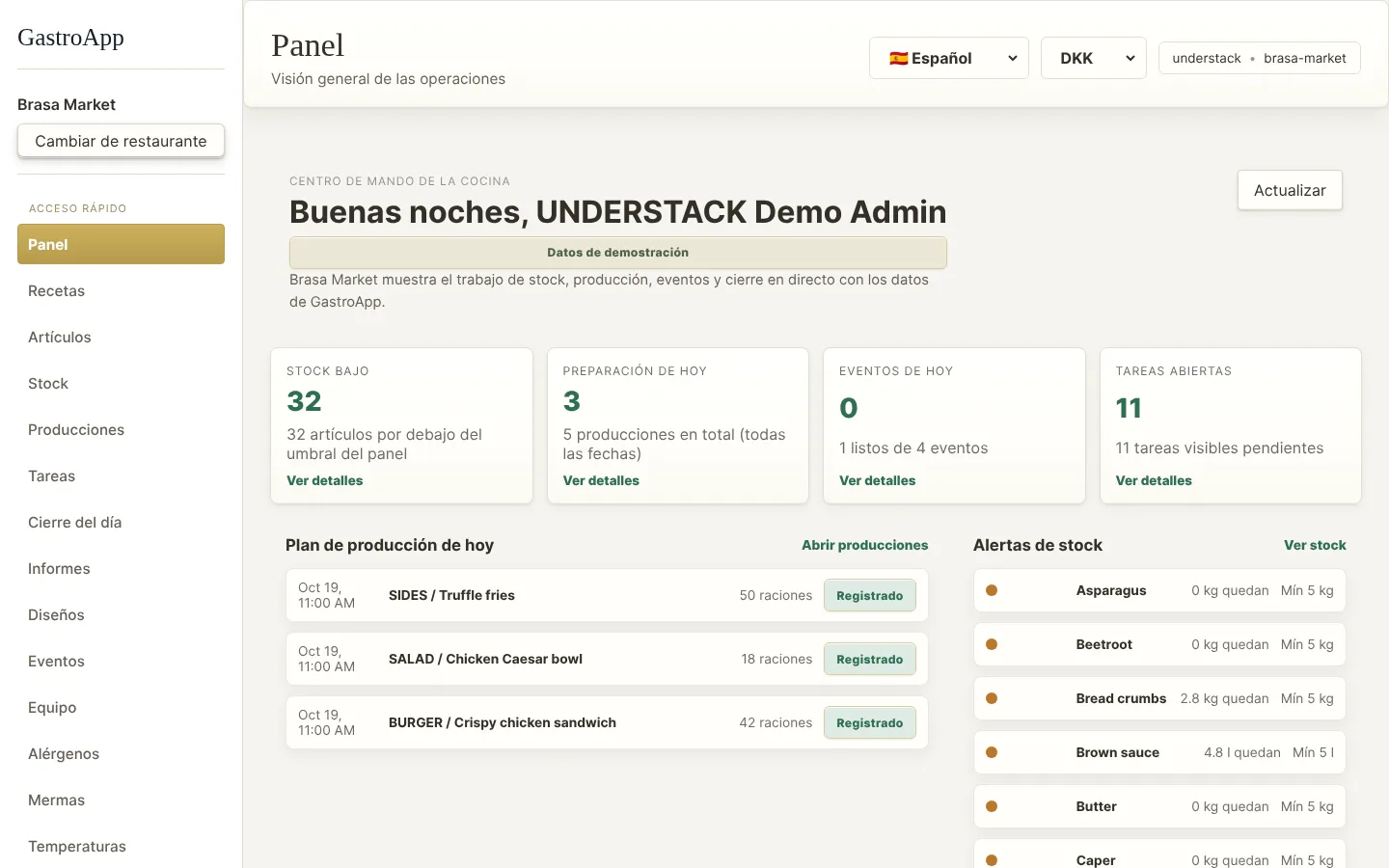1389x868 pixels.
Task: Select Panel in the sidebar
Action: pyautogui.click(x=121, y=244)
